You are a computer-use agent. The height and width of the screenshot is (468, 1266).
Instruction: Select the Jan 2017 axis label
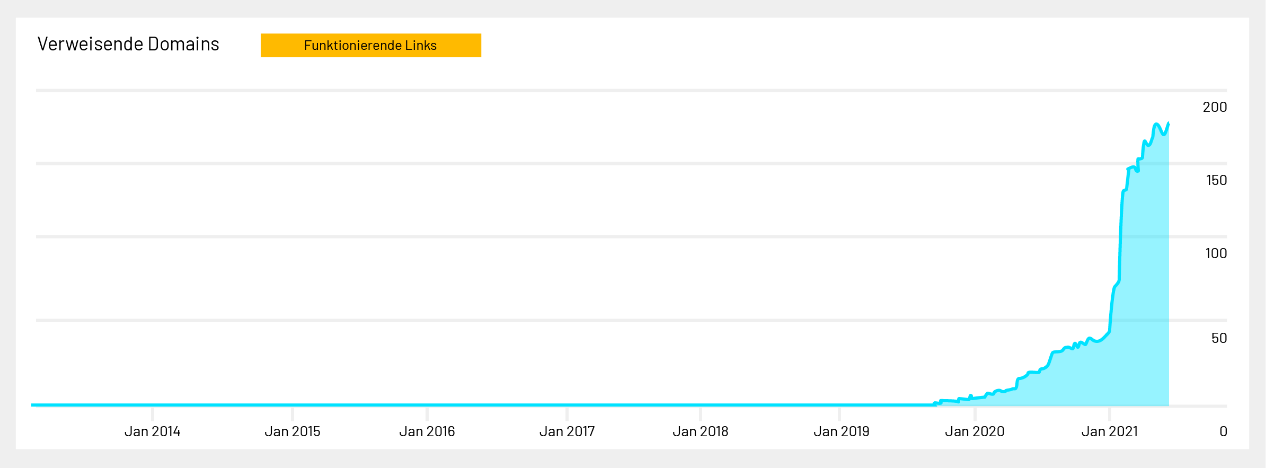click(x=567, y=432)
